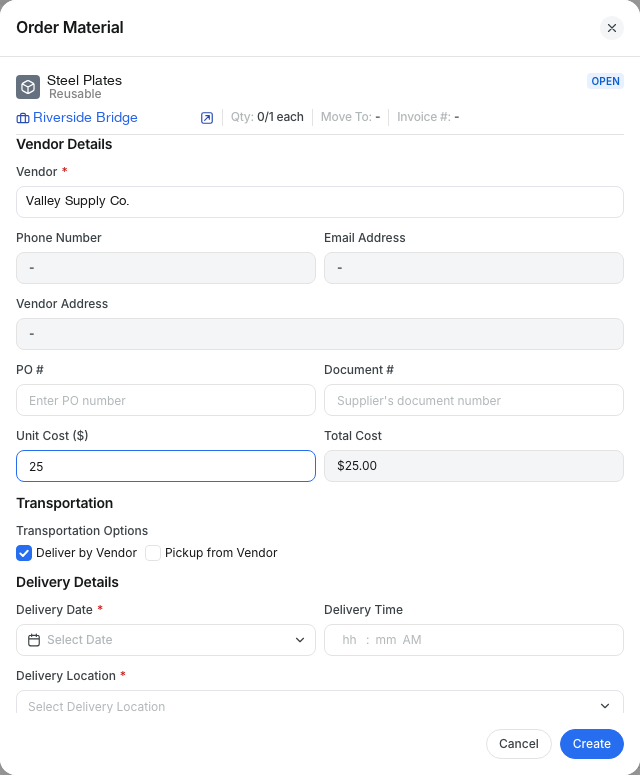Screen dimensions: 640x775
Task: Click the Delivery Details heading
Action: pos(67,582)
